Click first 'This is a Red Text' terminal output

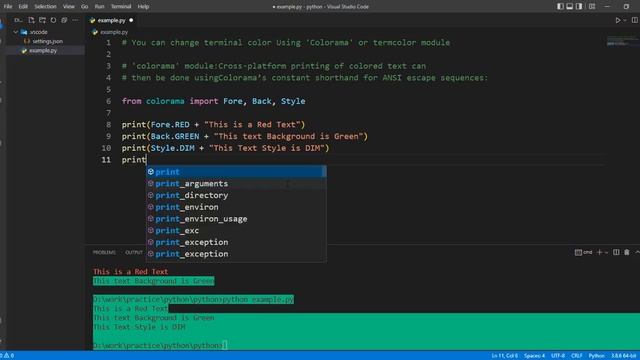(131, 272)
